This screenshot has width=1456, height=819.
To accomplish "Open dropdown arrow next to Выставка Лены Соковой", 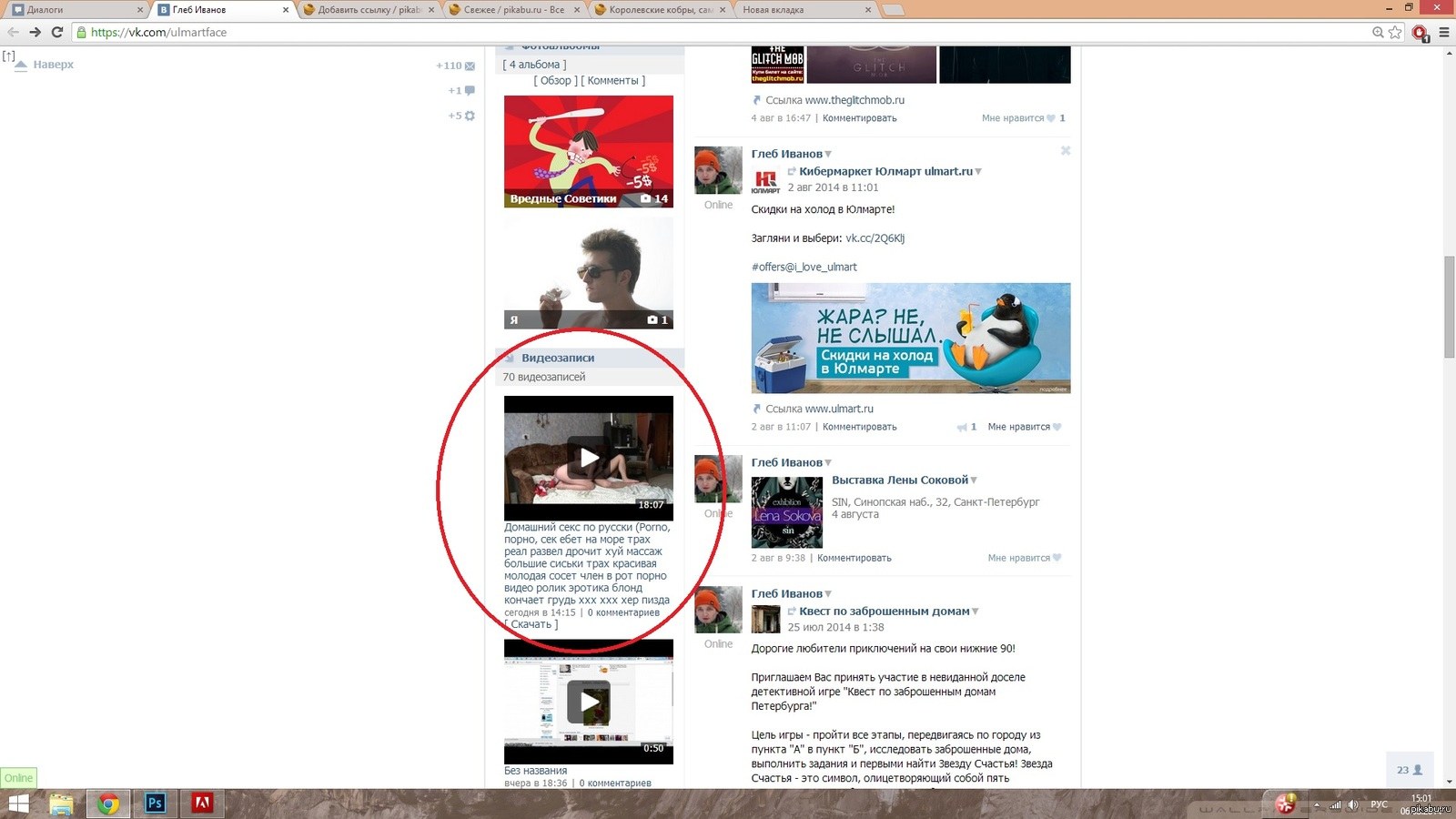I will pyautogui.click(x=974, y=480).
